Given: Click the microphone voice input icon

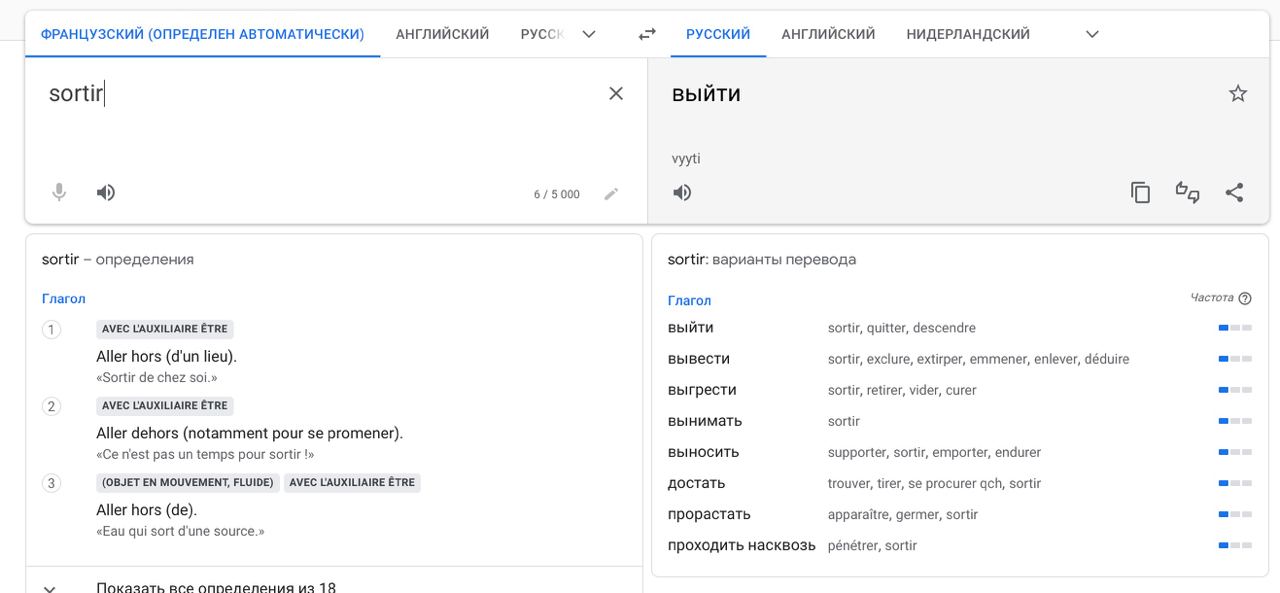Looking at the screenshot, I should 59,192.
